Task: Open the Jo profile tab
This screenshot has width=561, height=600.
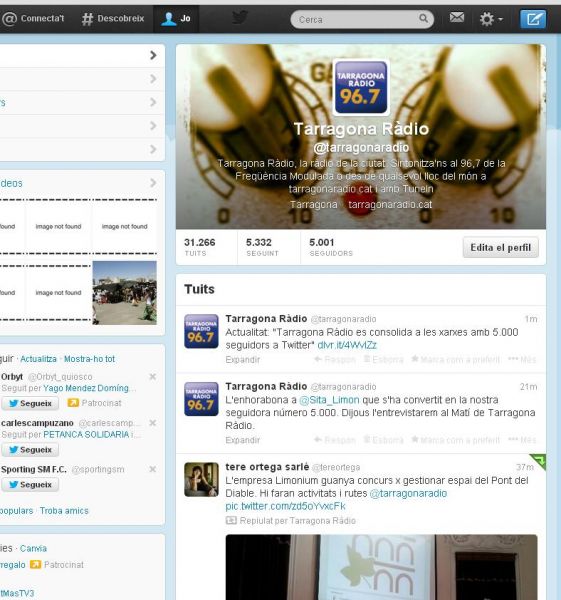Action: 176,18
